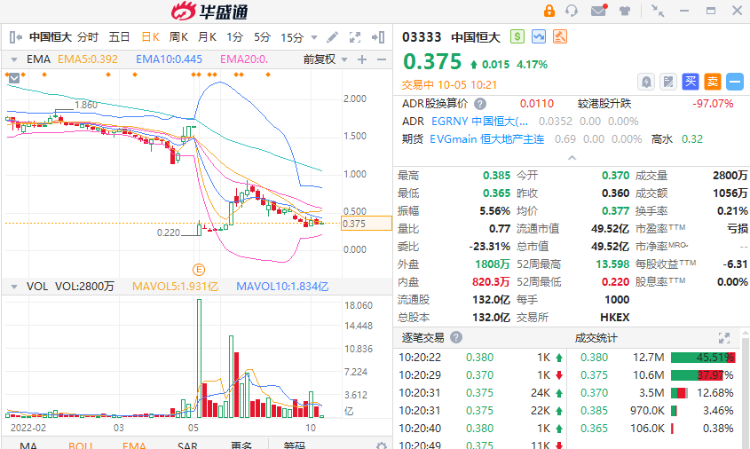Open EGRNY 中国恒大 ADR link
This screenshot has width=750, height=449.
point(480,121)
